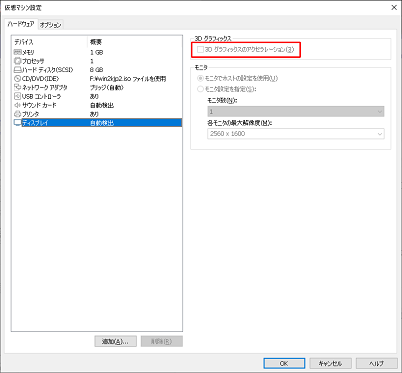The height and width of the screenshot is (373, 402).
Task: Enable 3D グラフィックスのアクセラレーション checkbox
Action: (x=200, y=50)
